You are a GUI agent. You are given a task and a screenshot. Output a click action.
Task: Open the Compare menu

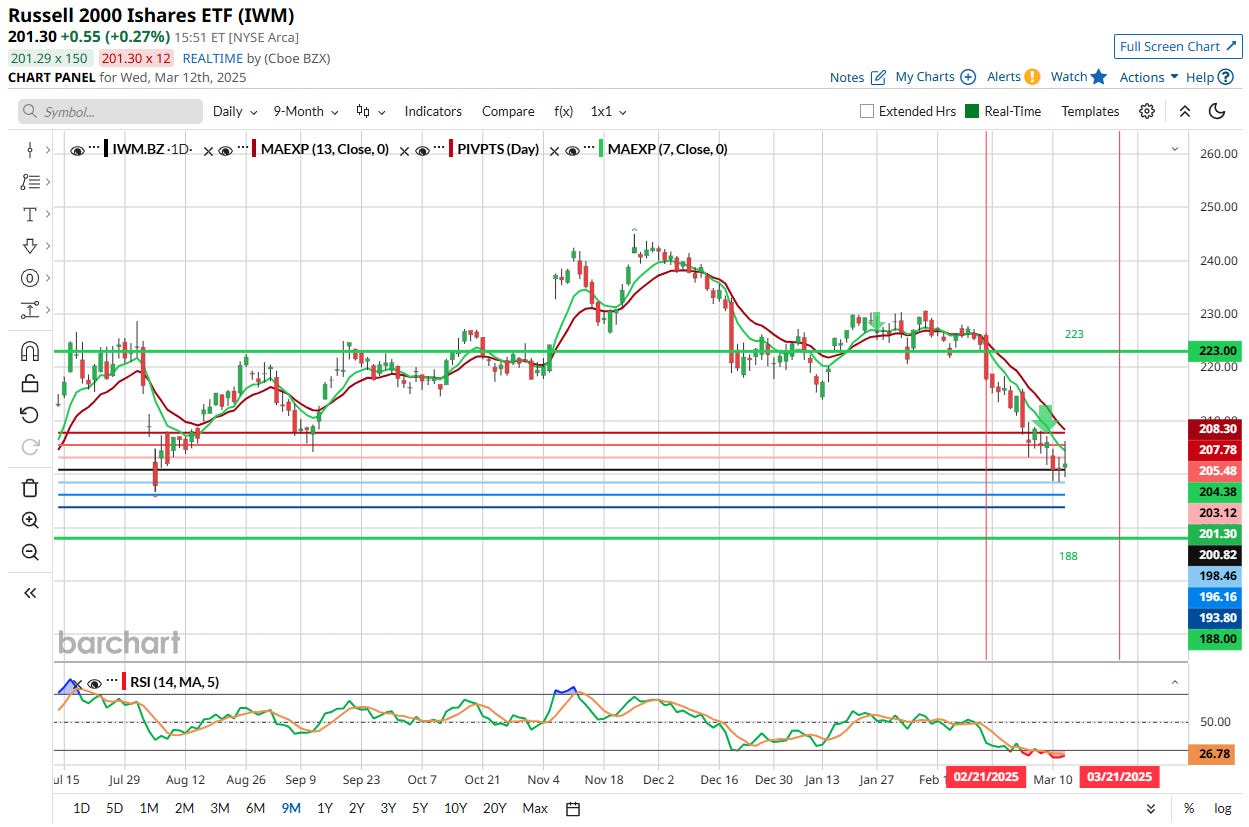click(507, 111)
